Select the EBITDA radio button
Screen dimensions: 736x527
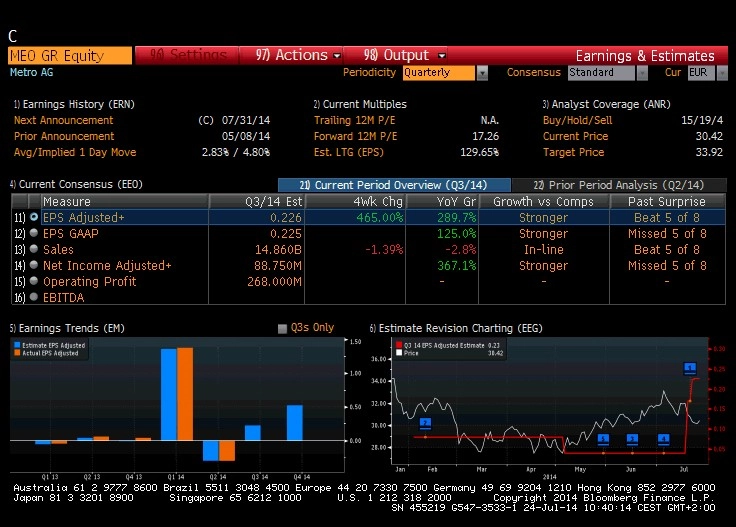34,297
